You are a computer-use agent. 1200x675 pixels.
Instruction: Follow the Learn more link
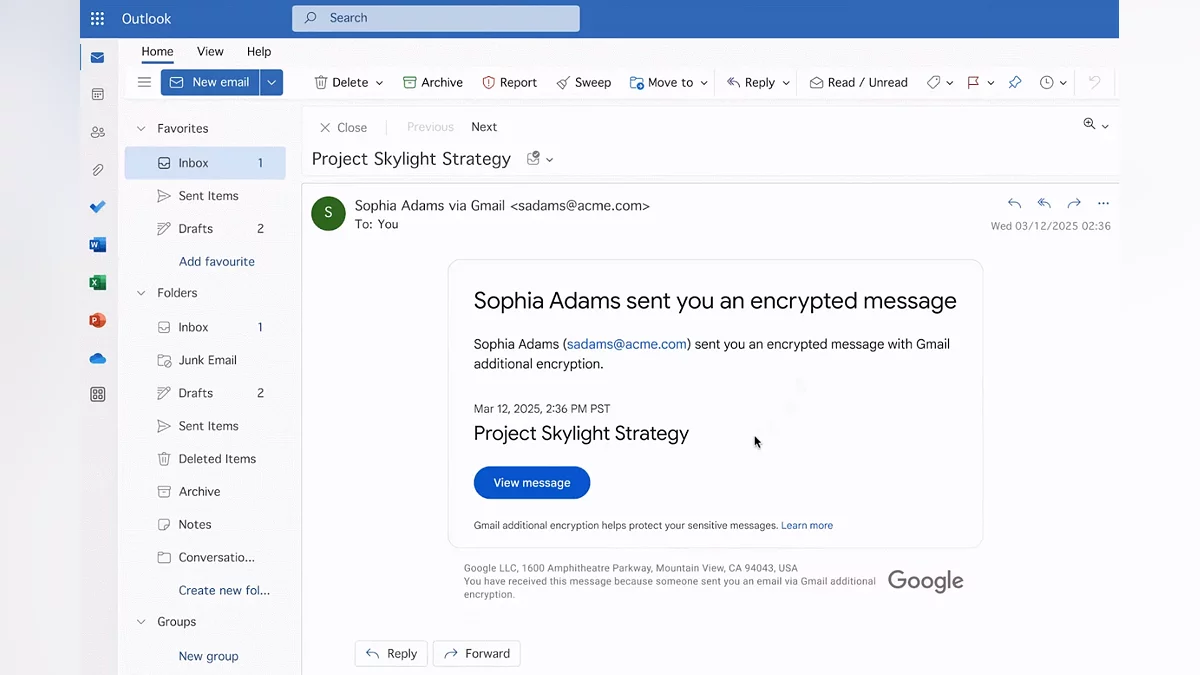click(x=806, y=525)
